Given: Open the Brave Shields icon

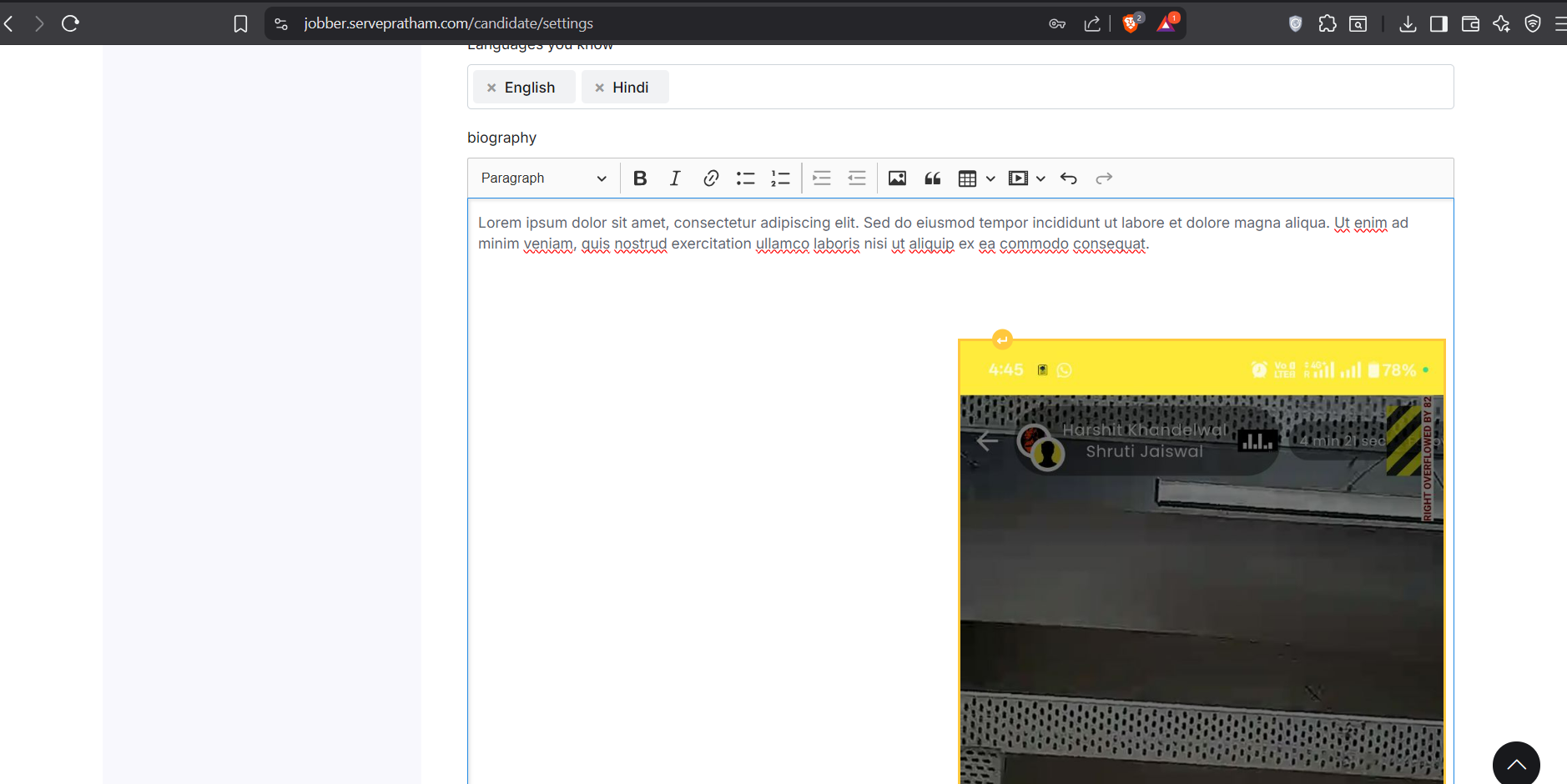Looking at the screenshot, I should tap(1131, 23).
